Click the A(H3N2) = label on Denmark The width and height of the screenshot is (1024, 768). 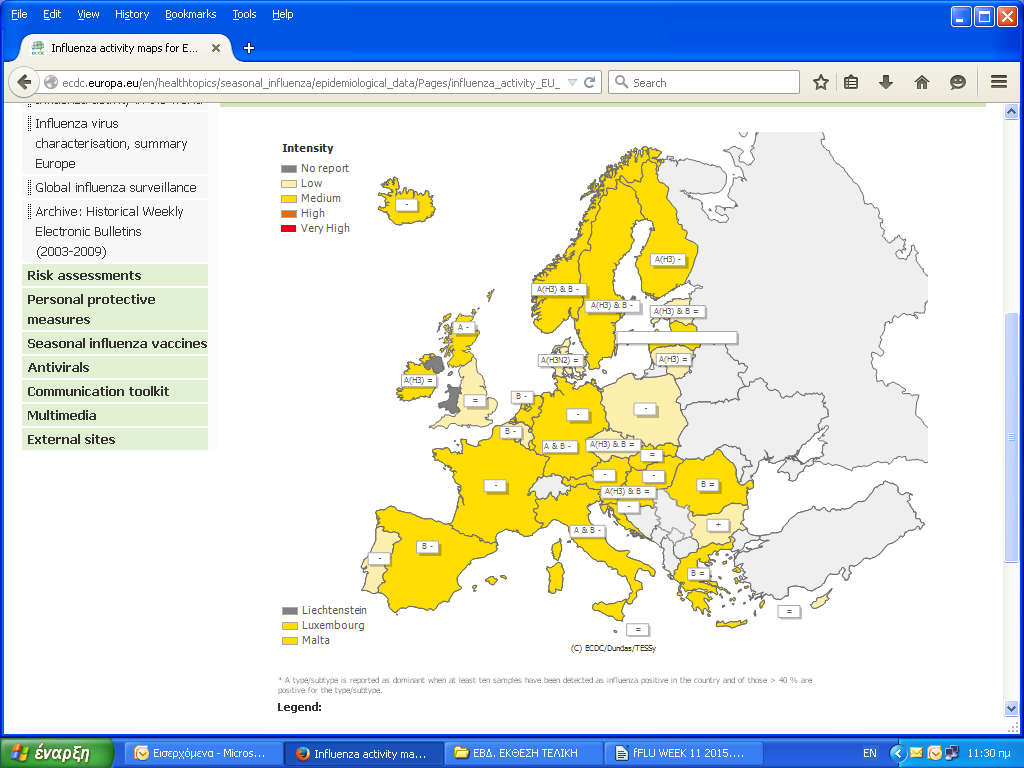(560, 360)
